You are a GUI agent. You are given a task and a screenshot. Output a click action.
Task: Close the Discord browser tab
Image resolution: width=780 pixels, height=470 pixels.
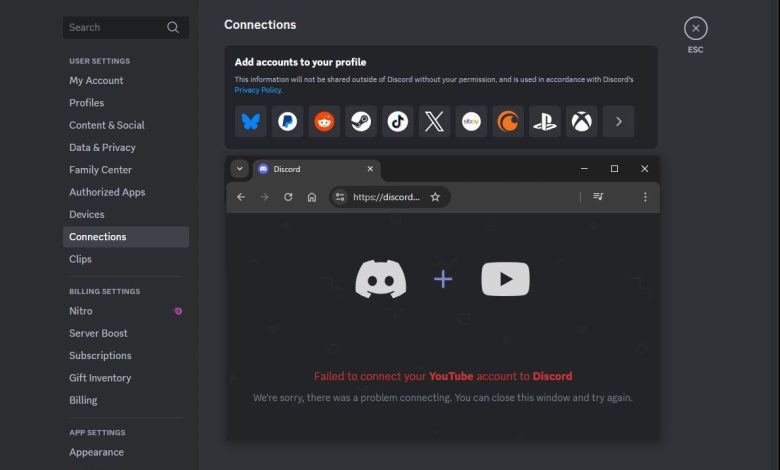pos(370,169)
